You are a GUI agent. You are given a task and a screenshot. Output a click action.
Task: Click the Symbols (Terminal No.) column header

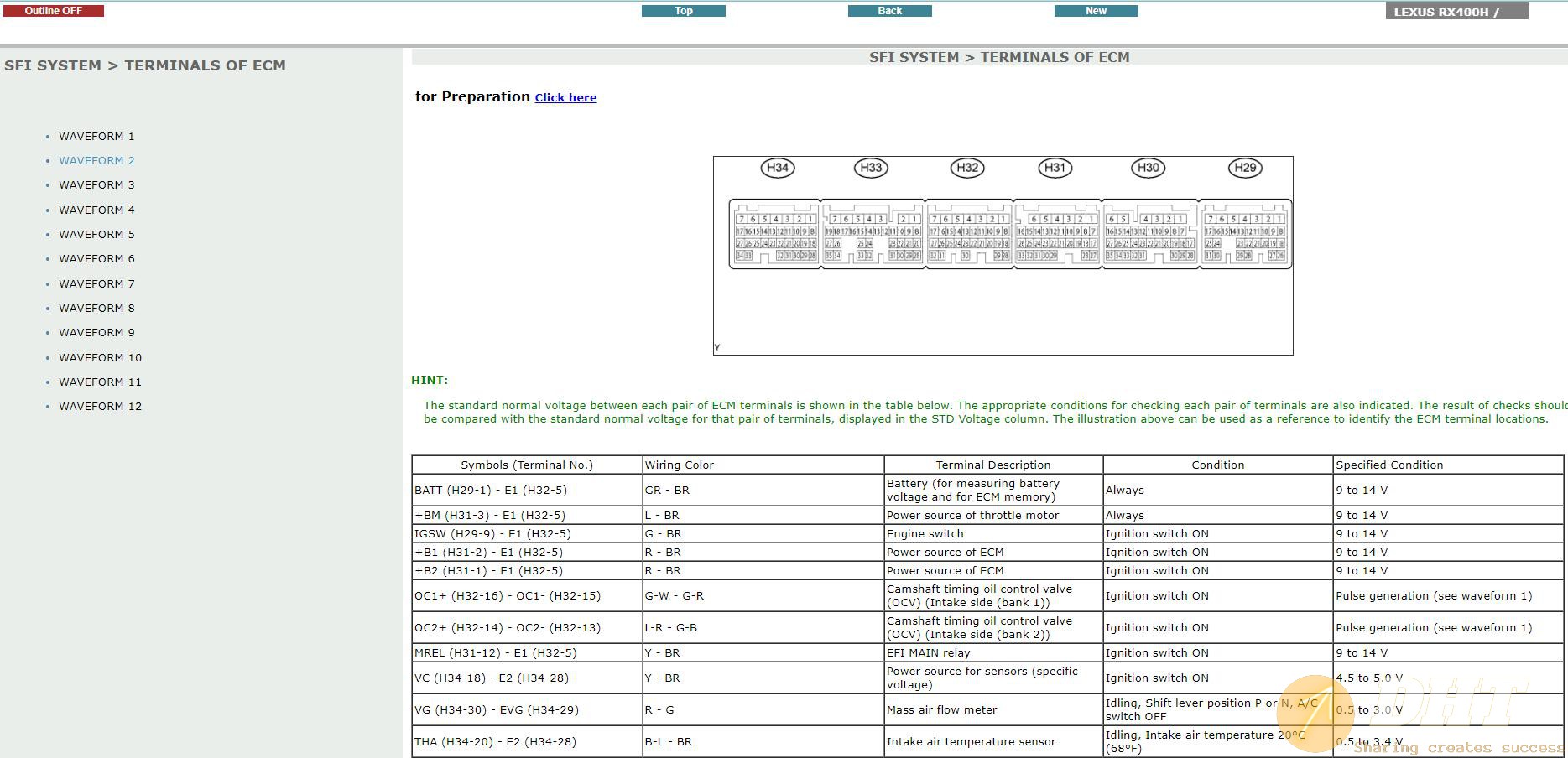pyautogui.click(x=527, y=465)
